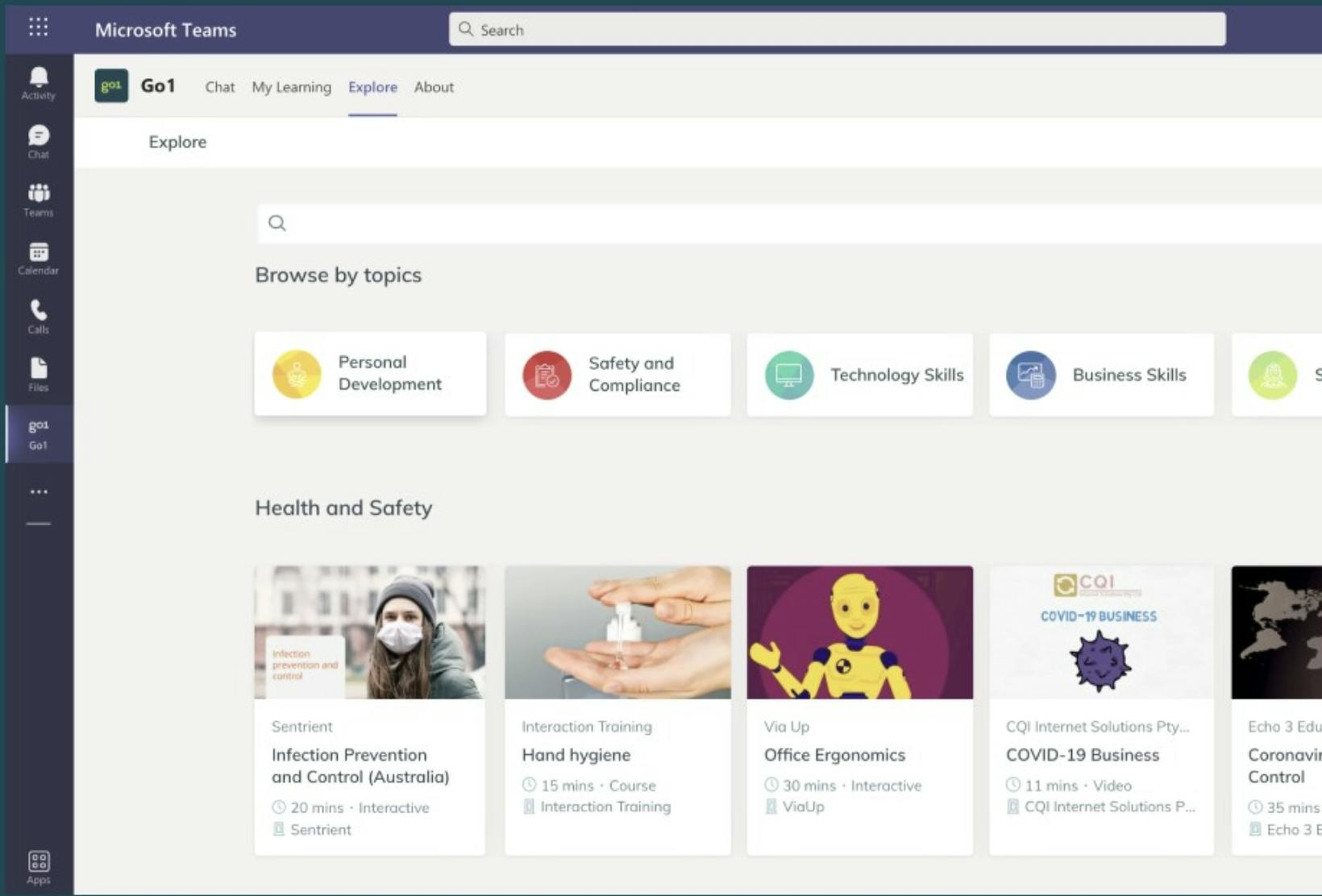Open the Safety and Compliance topic card

(617, 375)
